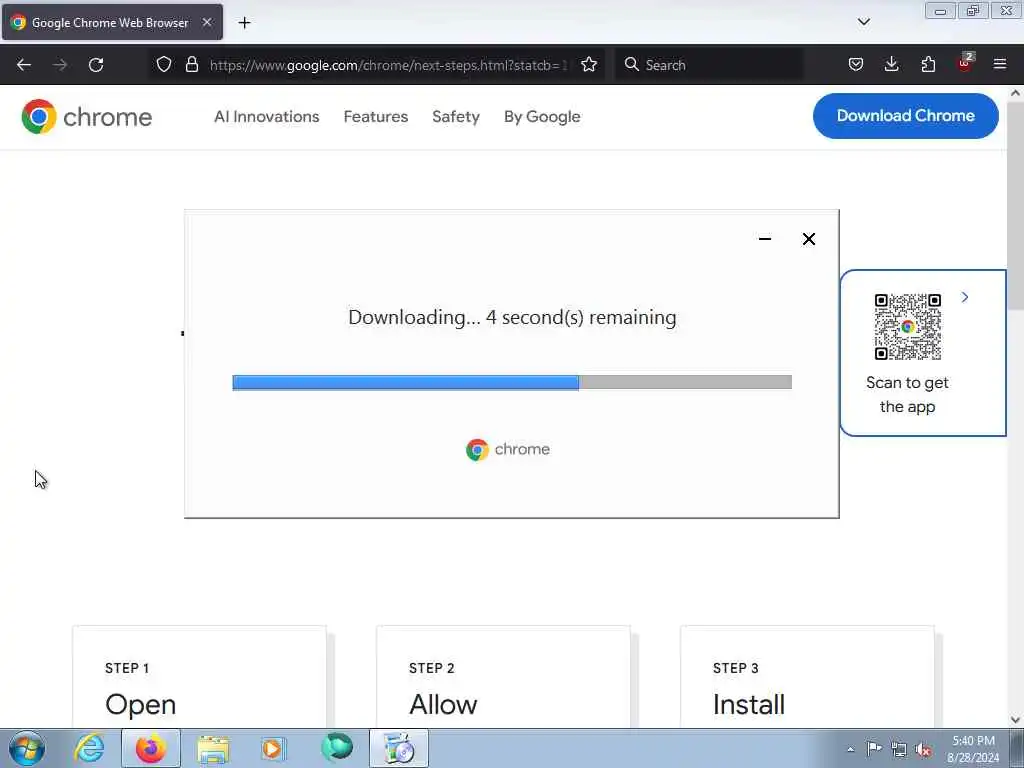Open Windows Explorer folder in taskbar
Image resolution: width=1024 pixels, height=768 pixels.
click(213, 748)
